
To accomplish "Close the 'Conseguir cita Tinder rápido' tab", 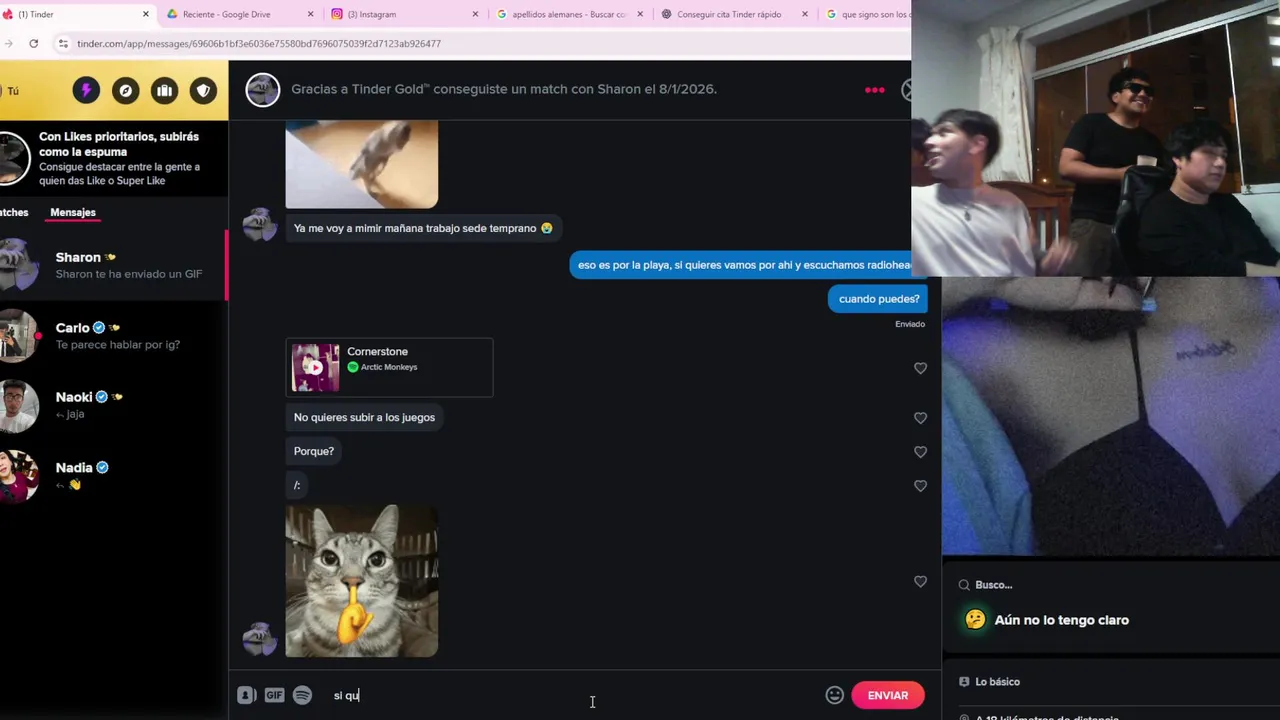I will [x=805, y=14].
